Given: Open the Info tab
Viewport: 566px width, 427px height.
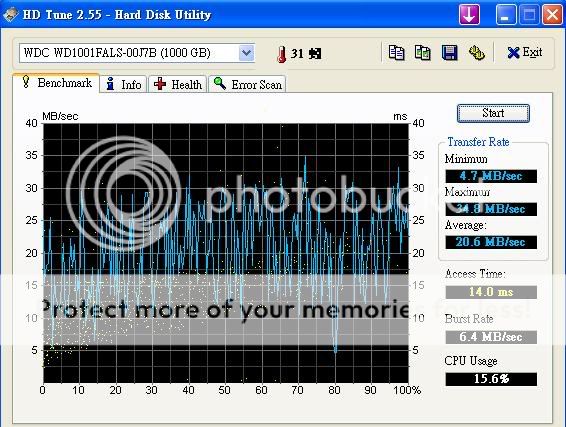Looking at the screenshot, I should pyautogui.click(x=123, y=84).
